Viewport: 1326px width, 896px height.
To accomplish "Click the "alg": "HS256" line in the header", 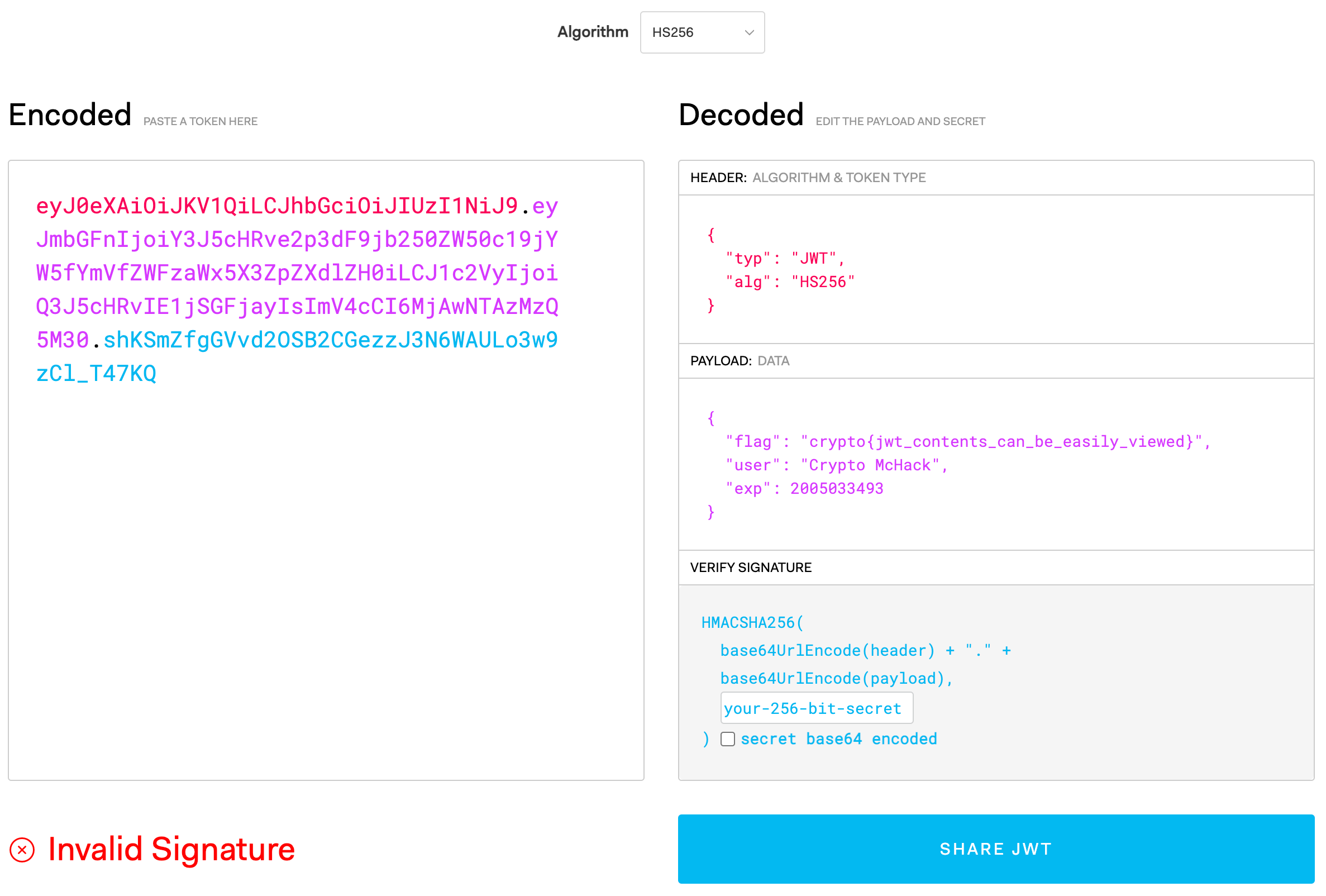I will point(790,282).
